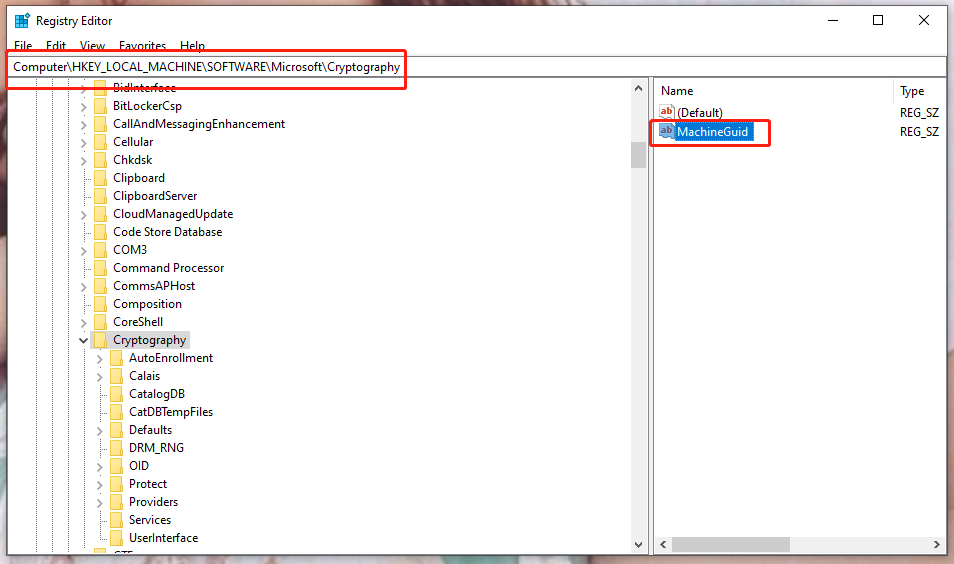Click the Composition folder icon

pos(100,304)
